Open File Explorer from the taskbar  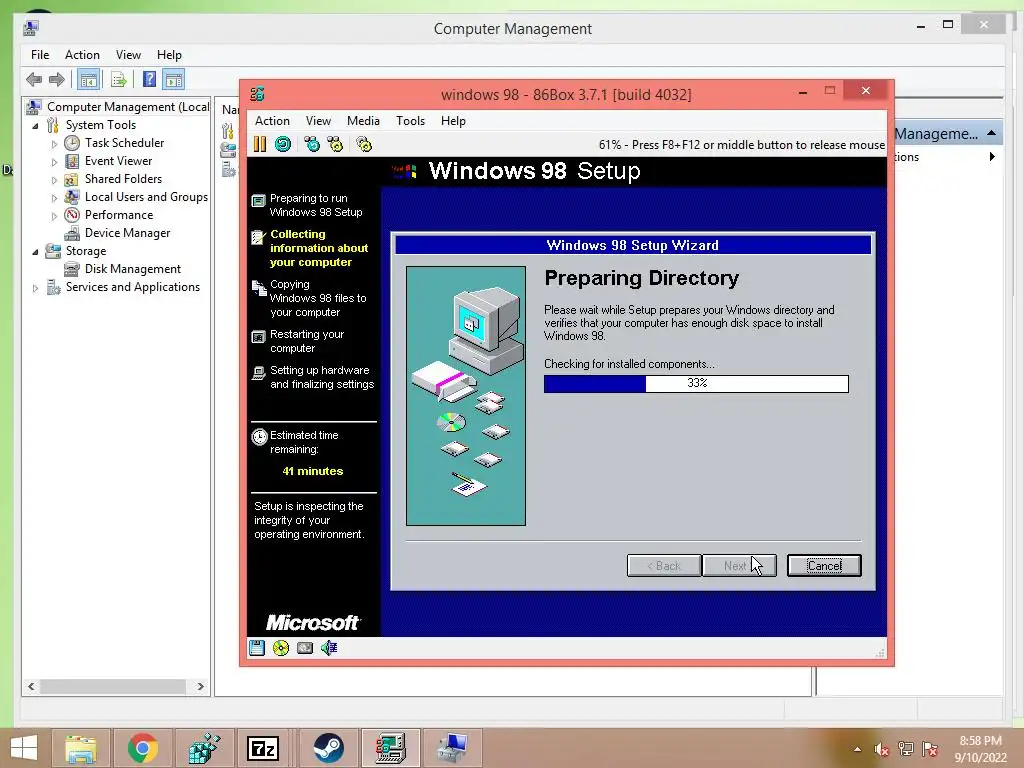point(81,748)
